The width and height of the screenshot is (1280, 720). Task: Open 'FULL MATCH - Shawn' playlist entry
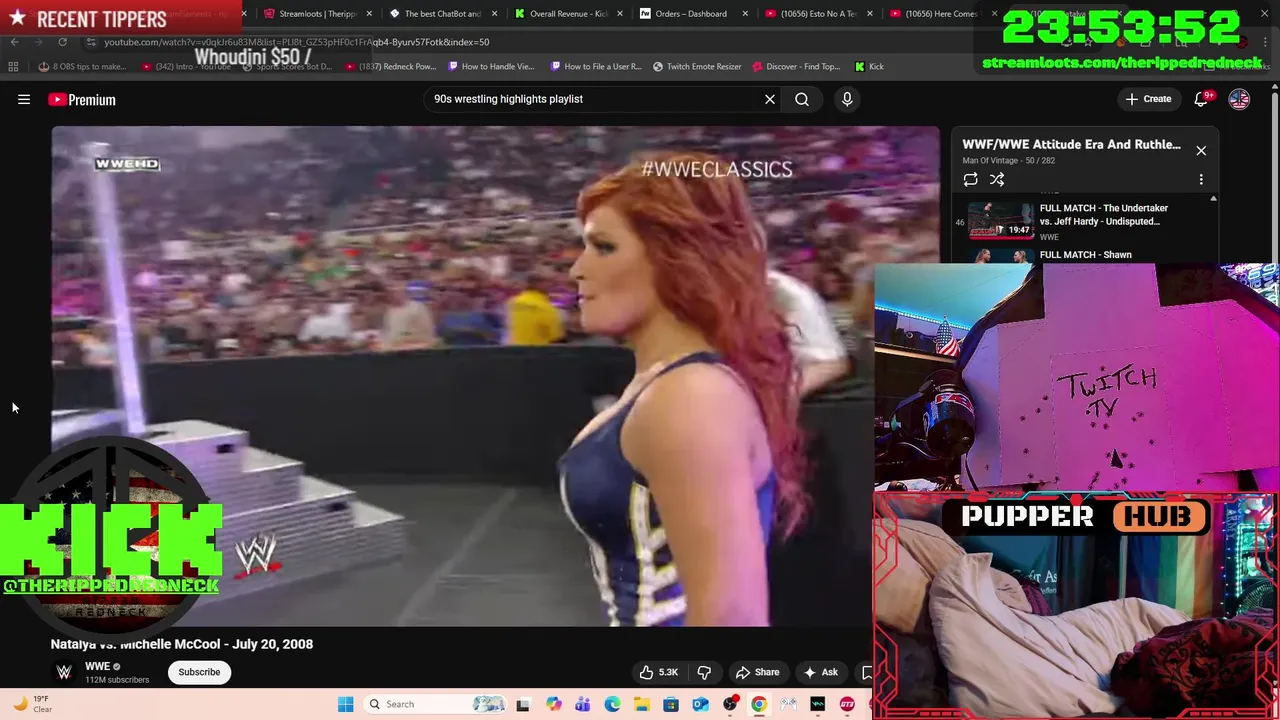(1085, 255)
